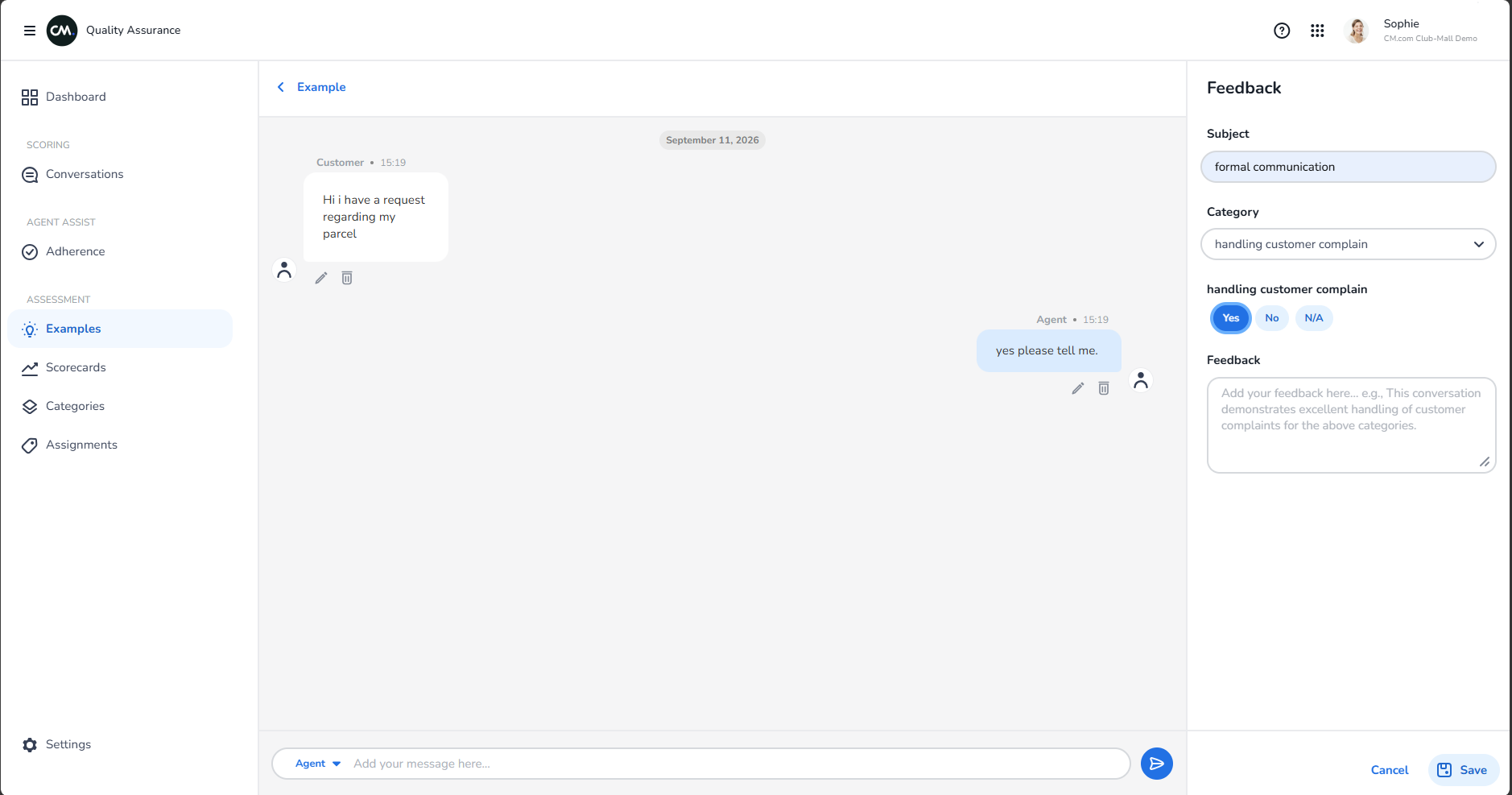Edit the customer message with pencil icon

click(321, 278)
